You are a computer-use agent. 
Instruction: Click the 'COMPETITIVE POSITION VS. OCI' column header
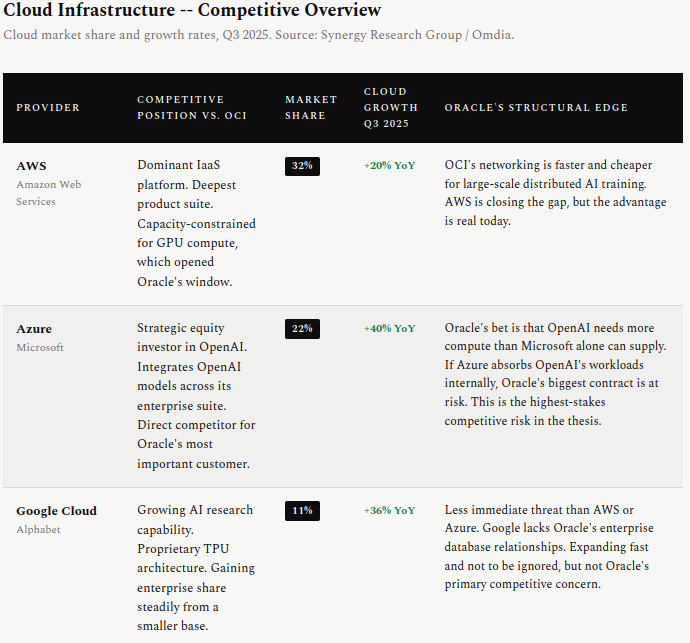pyautogui.click(x=192, y=108)
